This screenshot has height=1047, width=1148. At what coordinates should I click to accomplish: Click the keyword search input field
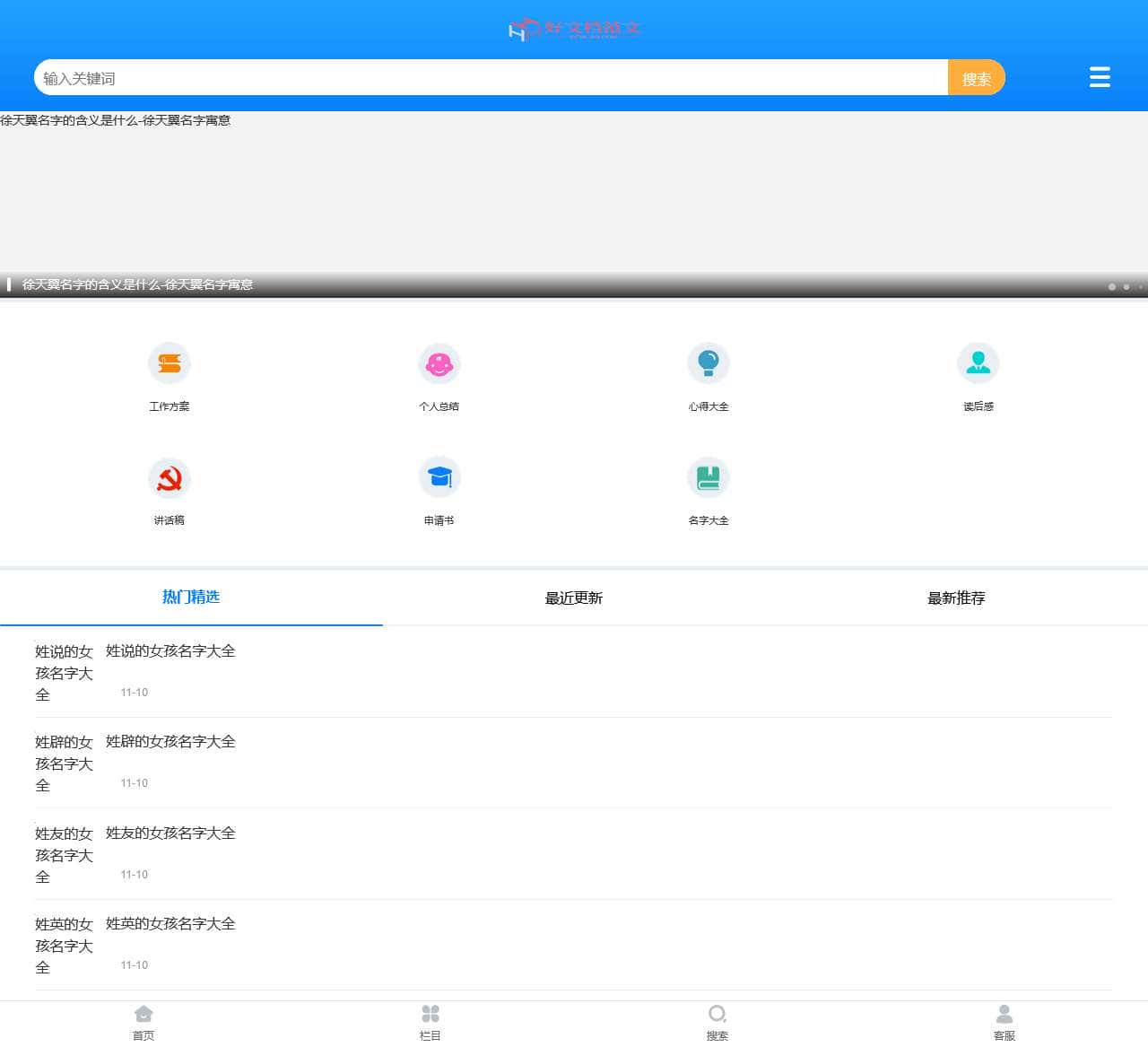coord(491,78)
